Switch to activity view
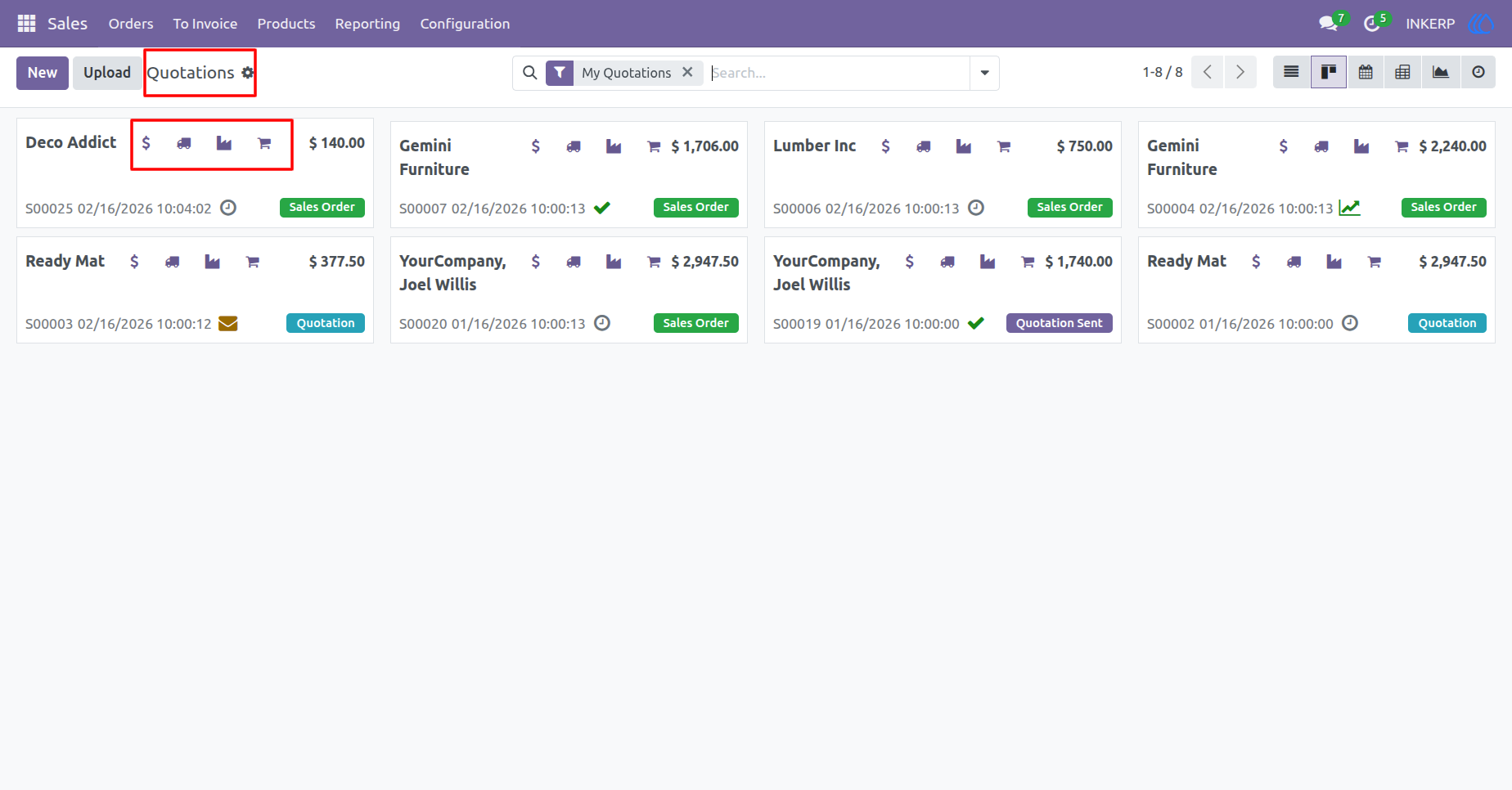The image size is (1512, 790). point(1478,72)
